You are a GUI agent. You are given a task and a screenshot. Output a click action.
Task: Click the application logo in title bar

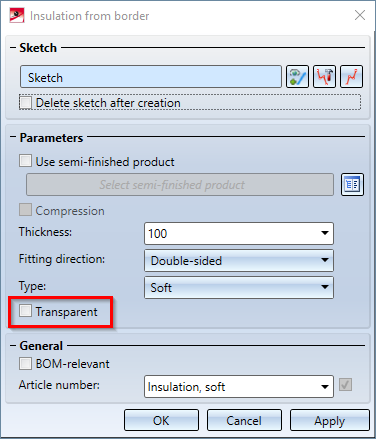point(17,16)
